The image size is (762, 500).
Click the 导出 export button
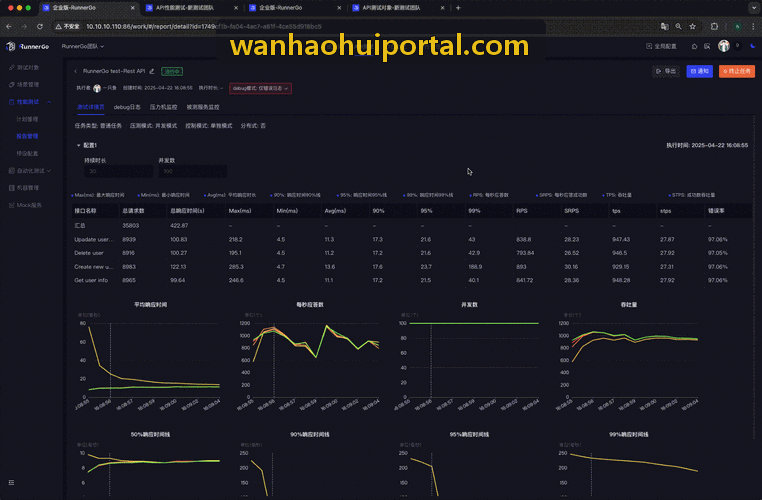(x=666, y=71)
